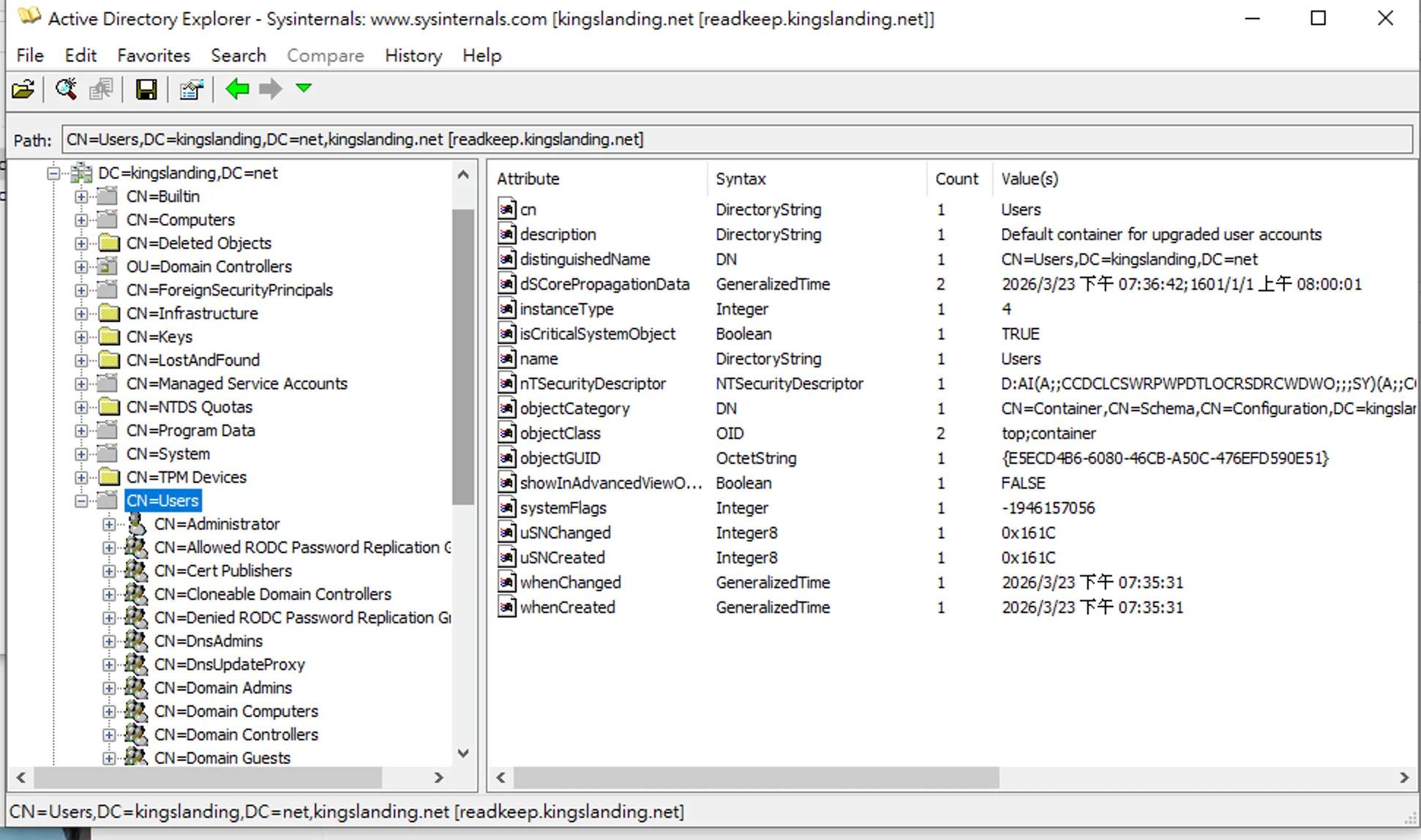Select the CN=ForeignSecurityPrincipals tree item
This screenshot has height=840, width=1421.
[x=230, y=290]
